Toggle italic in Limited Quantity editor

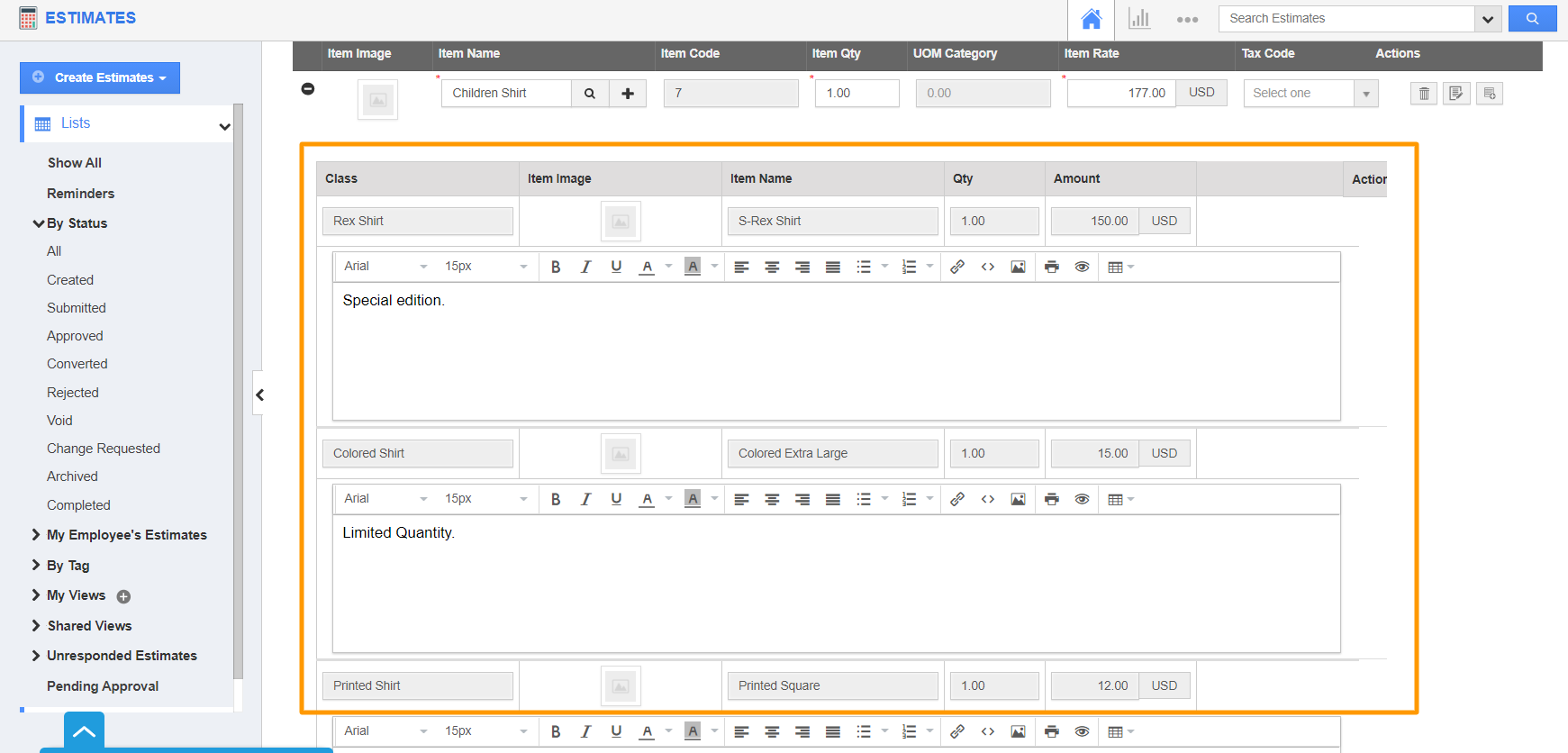pyautogui.click(x=585, y=499)
